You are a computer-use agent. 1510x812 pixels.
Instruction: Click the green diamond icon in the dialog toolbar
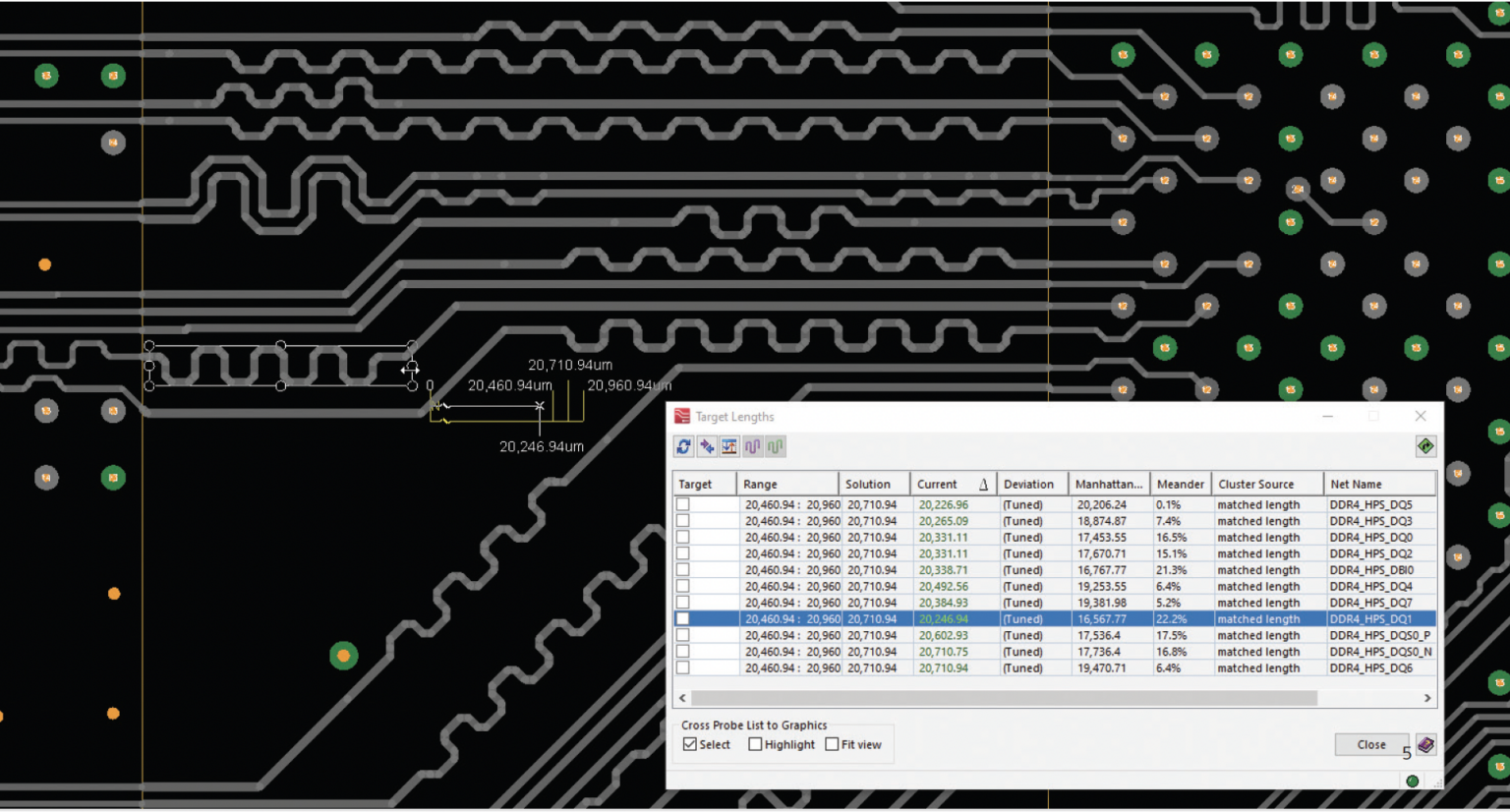coord(1427,446)
